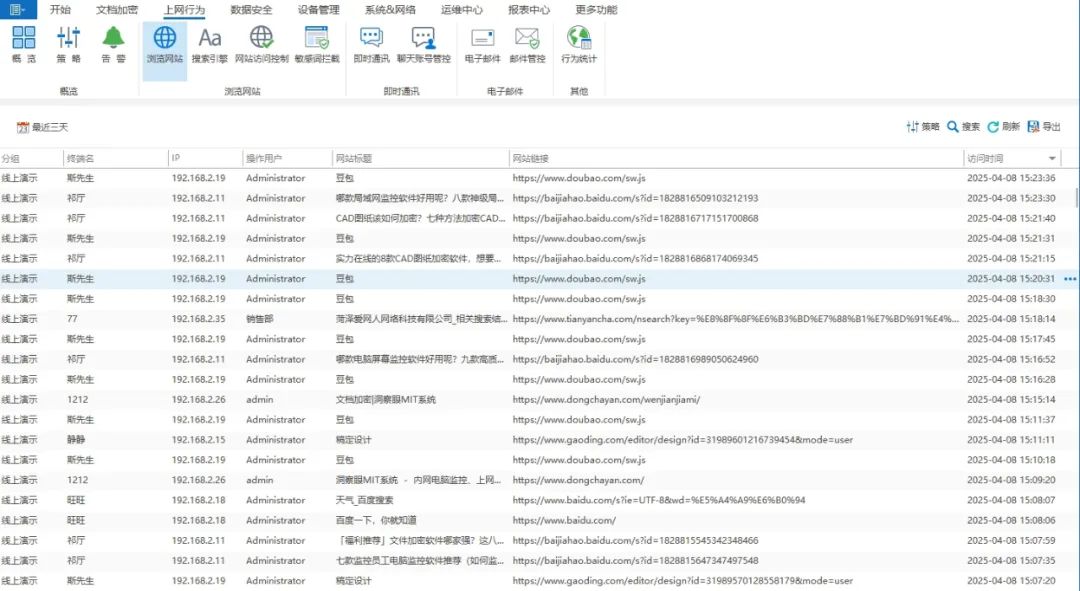Click URL ending id=1828816509103212193

pos(635,198)
